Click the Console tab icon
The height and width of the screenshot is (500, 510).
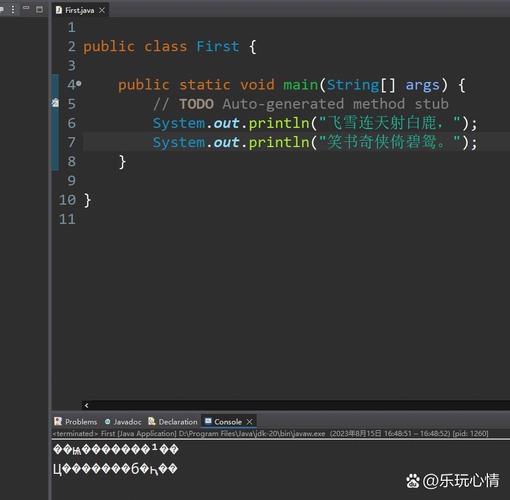pos(208,421)
